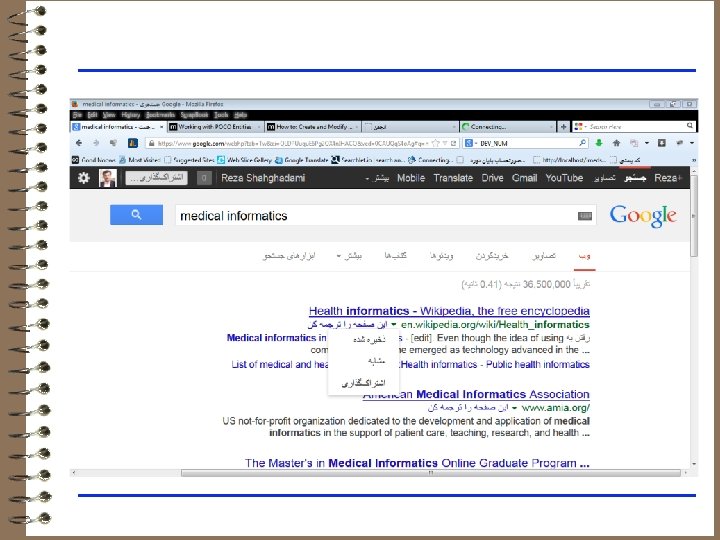This screenshot has width=720, height=540.
Task: Click the green Downloads arrow icon
Action: coord(599,143)
